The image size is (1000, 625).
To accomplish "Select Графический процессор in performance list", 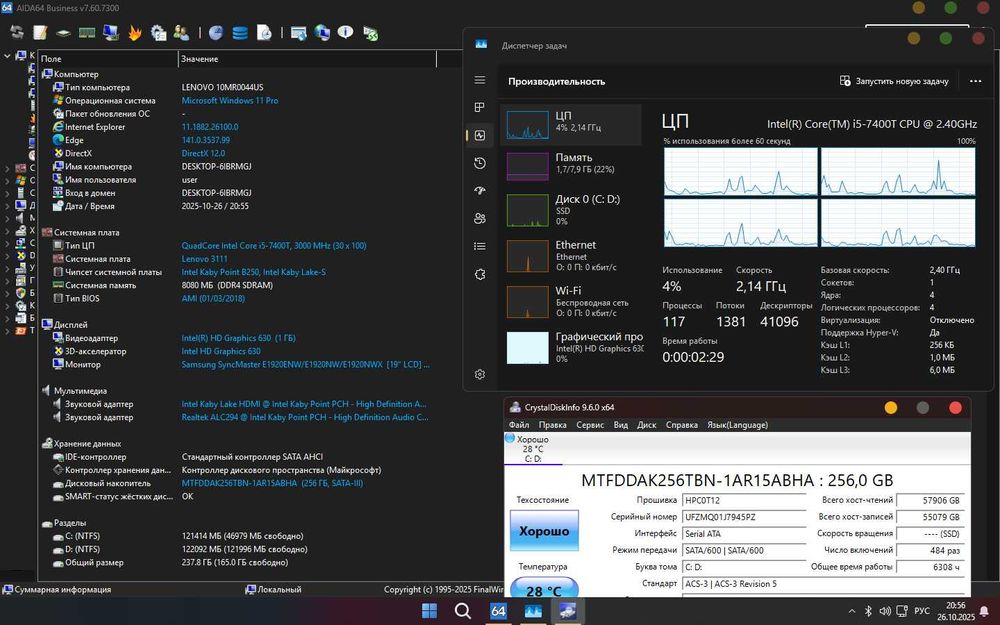I will pos(571,348).
